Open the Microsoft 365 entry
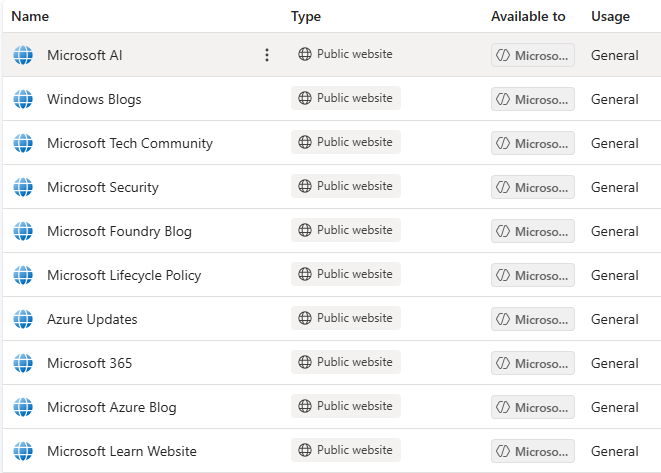Screen dimensions: 661x473 pyautogui.click(x=89, y=363)
